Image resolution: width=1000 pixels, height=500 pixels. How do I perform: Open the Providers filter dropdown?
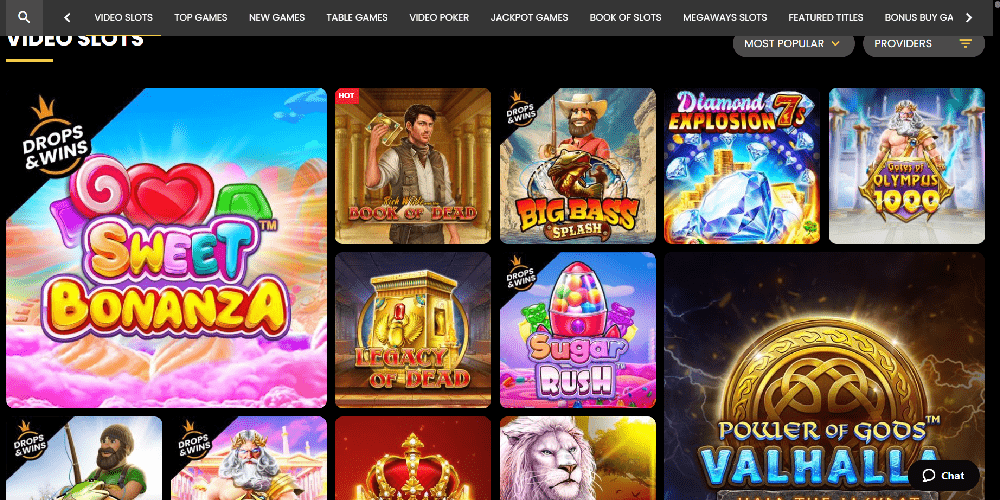click(923, 43)
